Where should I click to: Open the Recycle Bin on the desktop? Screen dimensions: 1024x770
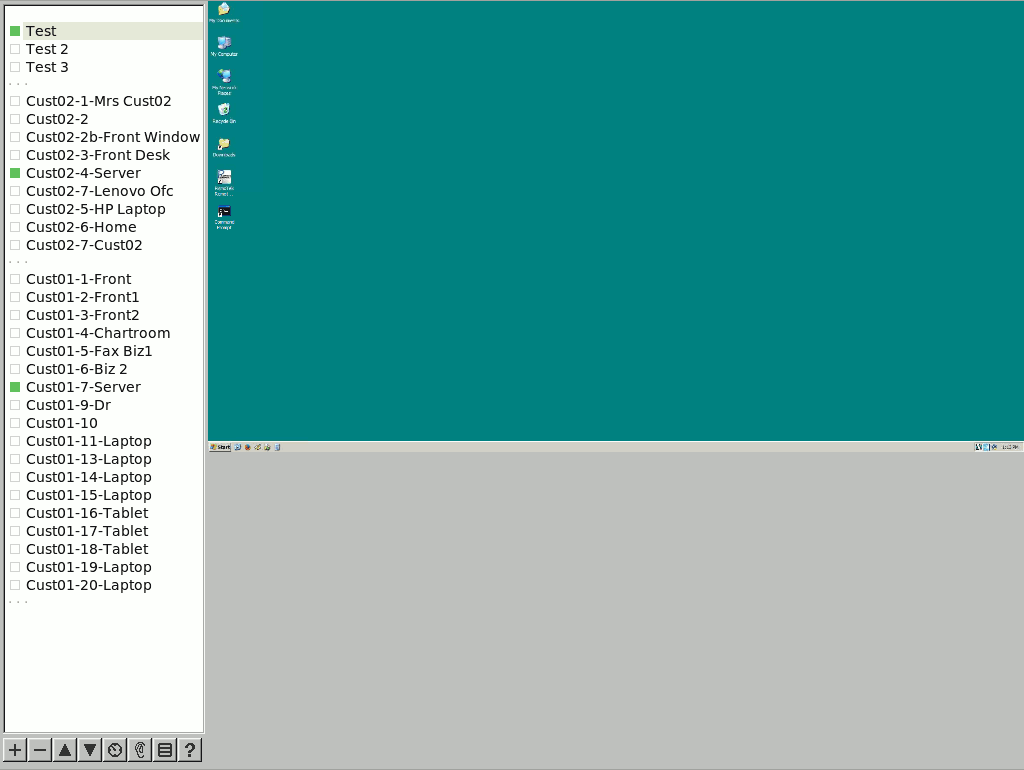[223, 113]
